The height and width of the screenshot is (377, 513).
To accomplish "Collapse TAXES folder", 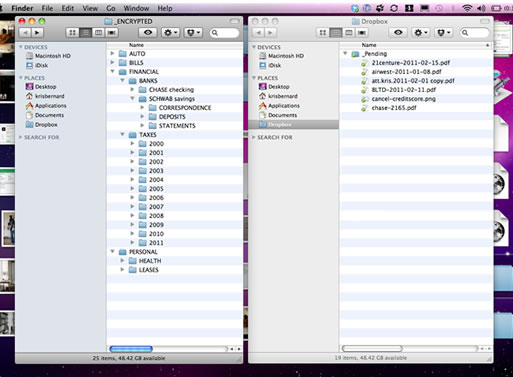I will [122, 134].
